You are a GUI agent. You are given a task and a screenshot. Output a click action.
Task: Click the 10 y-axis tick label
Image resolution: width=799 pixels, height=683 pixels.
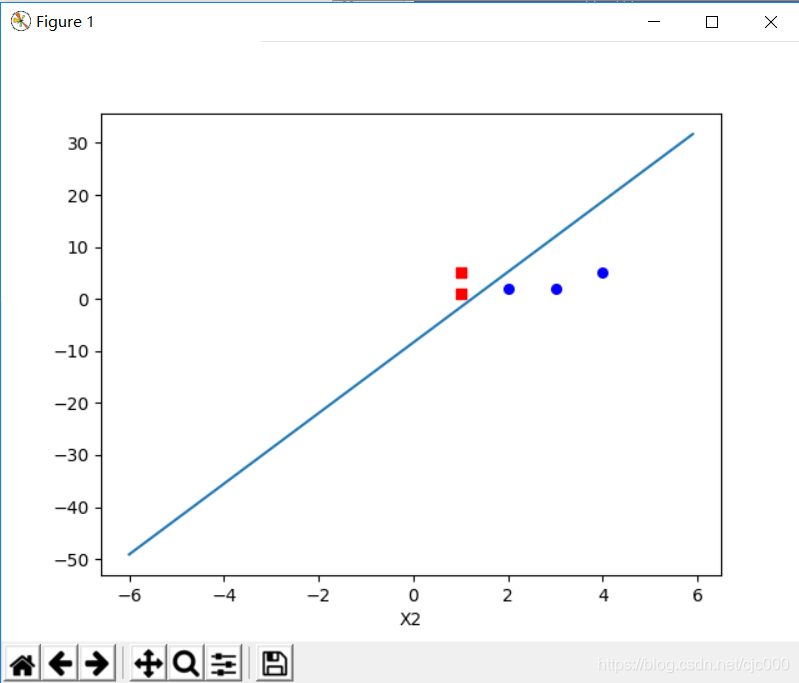77,248
